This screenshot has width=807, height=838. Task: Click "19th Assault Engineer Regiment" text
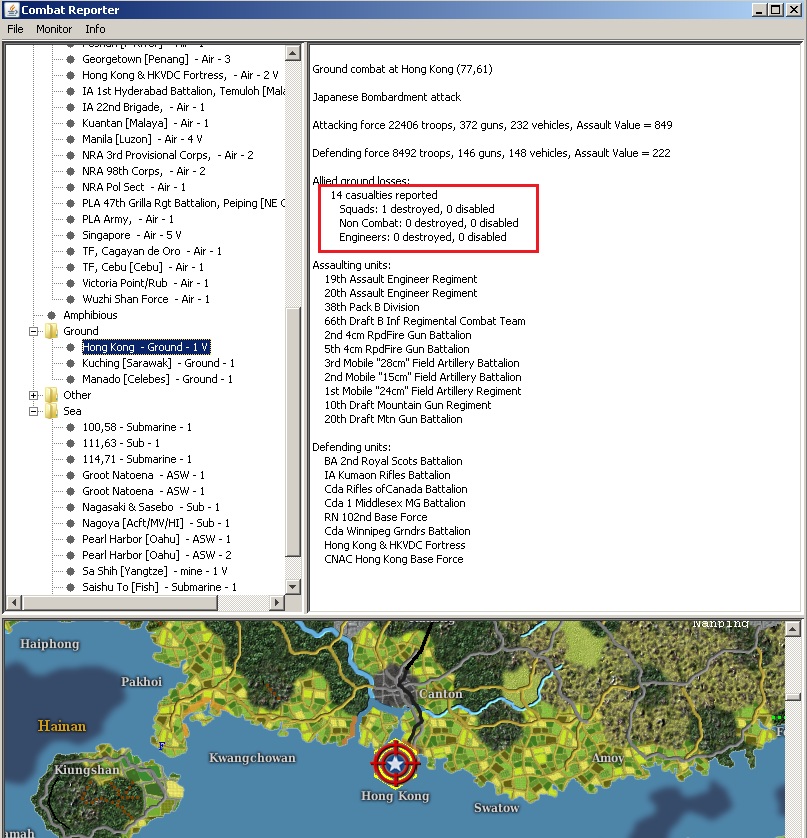click(x=400, y=279)
